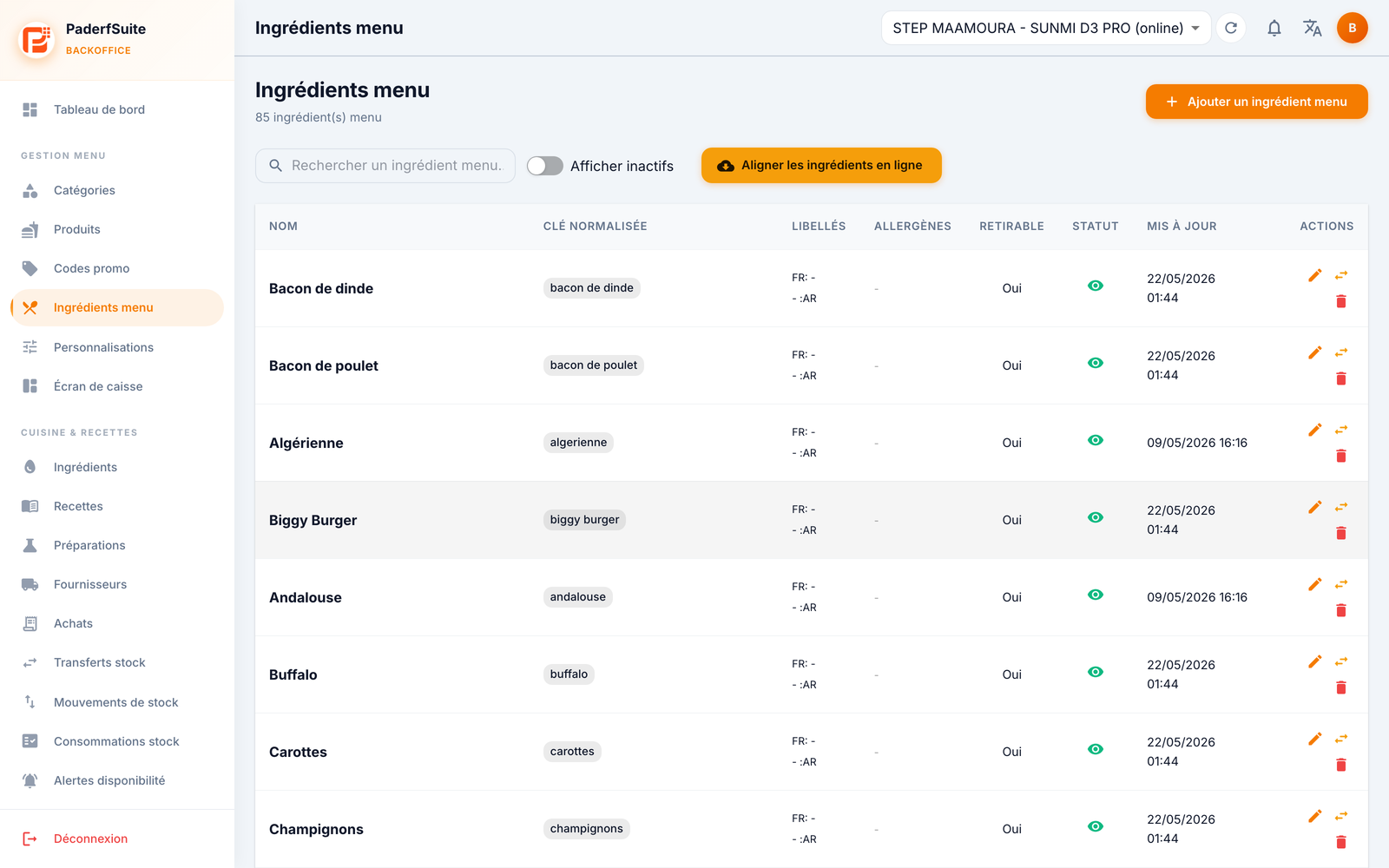Remove Andalouse using its trash icon
1389x868 pixels.
pos(1341,610)
